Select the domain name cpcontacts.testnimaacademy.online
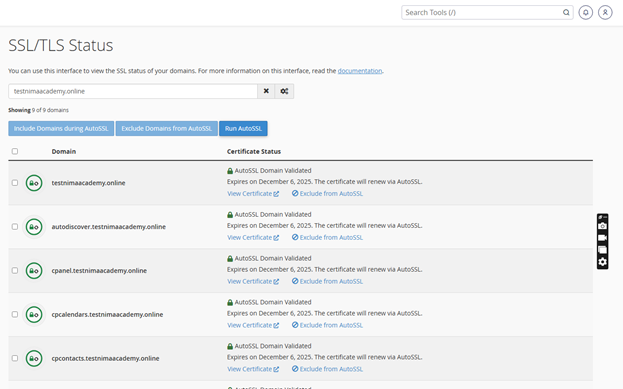Screen dimensions: 623x389 (x=105, y=358)
